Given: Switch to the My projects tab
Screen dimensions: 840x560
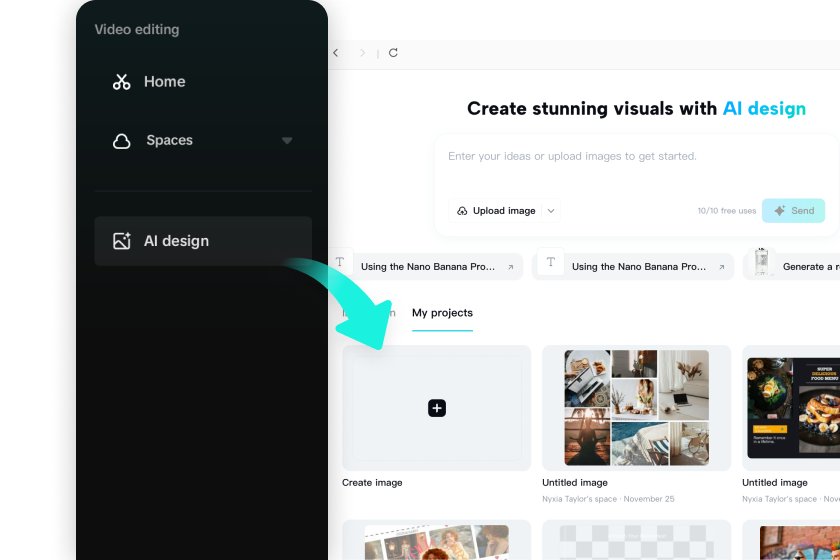Looking at the screenshot, I should (442, 313).
